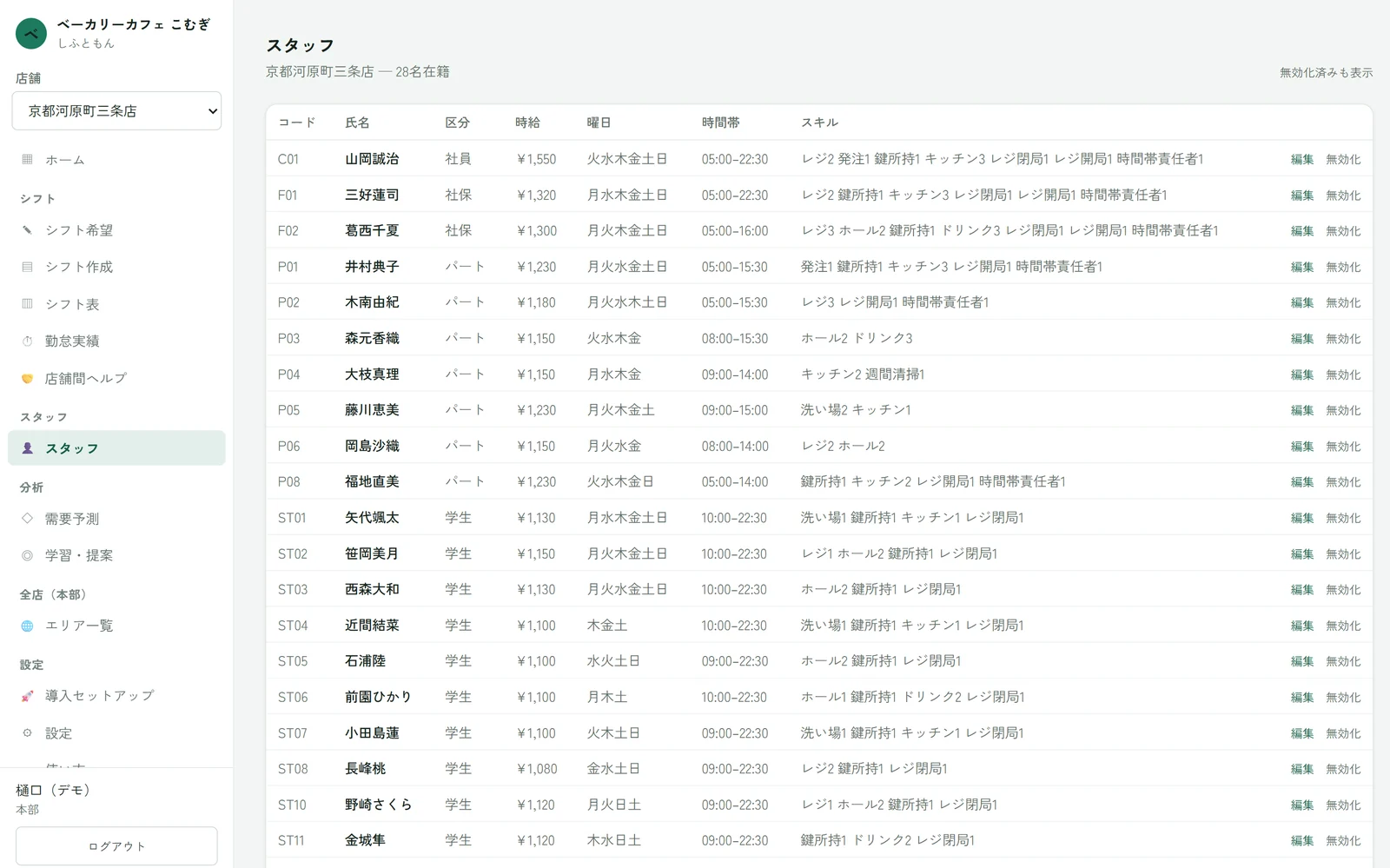Click the スタッフ person icon in sidebar
1390x868 pixels.
click(27, 448)
